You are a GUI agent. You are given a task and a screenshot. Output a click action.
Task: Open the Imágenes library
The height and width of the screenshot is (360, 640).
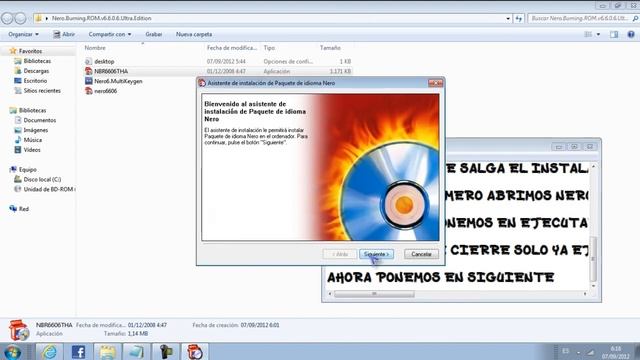(36, 130)
